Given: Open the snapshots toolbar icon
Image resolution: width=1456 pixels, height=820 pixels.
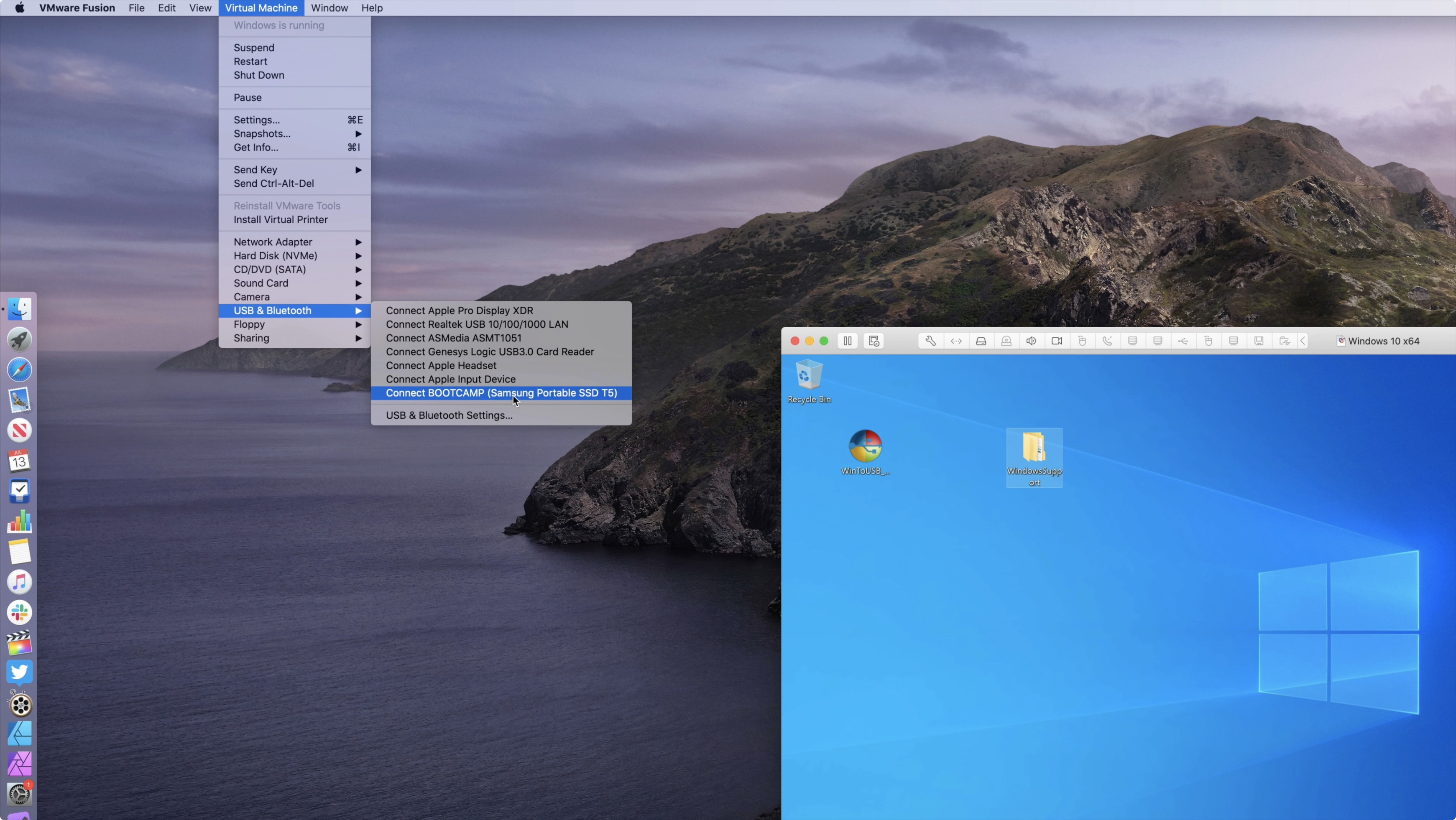Looking at the screenshot, I should click(x=873, y=341).
